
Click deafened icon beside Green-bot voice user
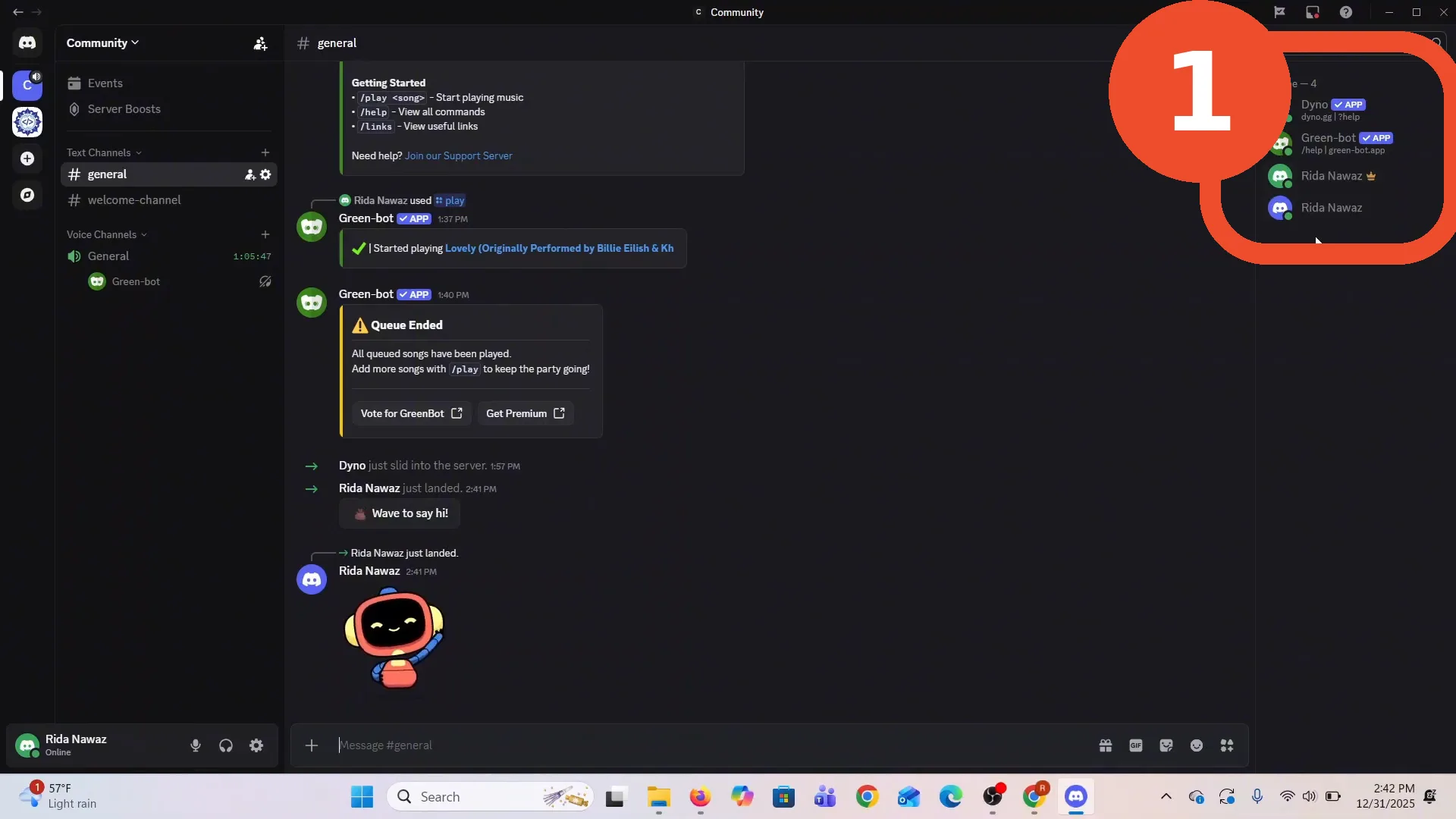tap(265, 281)
